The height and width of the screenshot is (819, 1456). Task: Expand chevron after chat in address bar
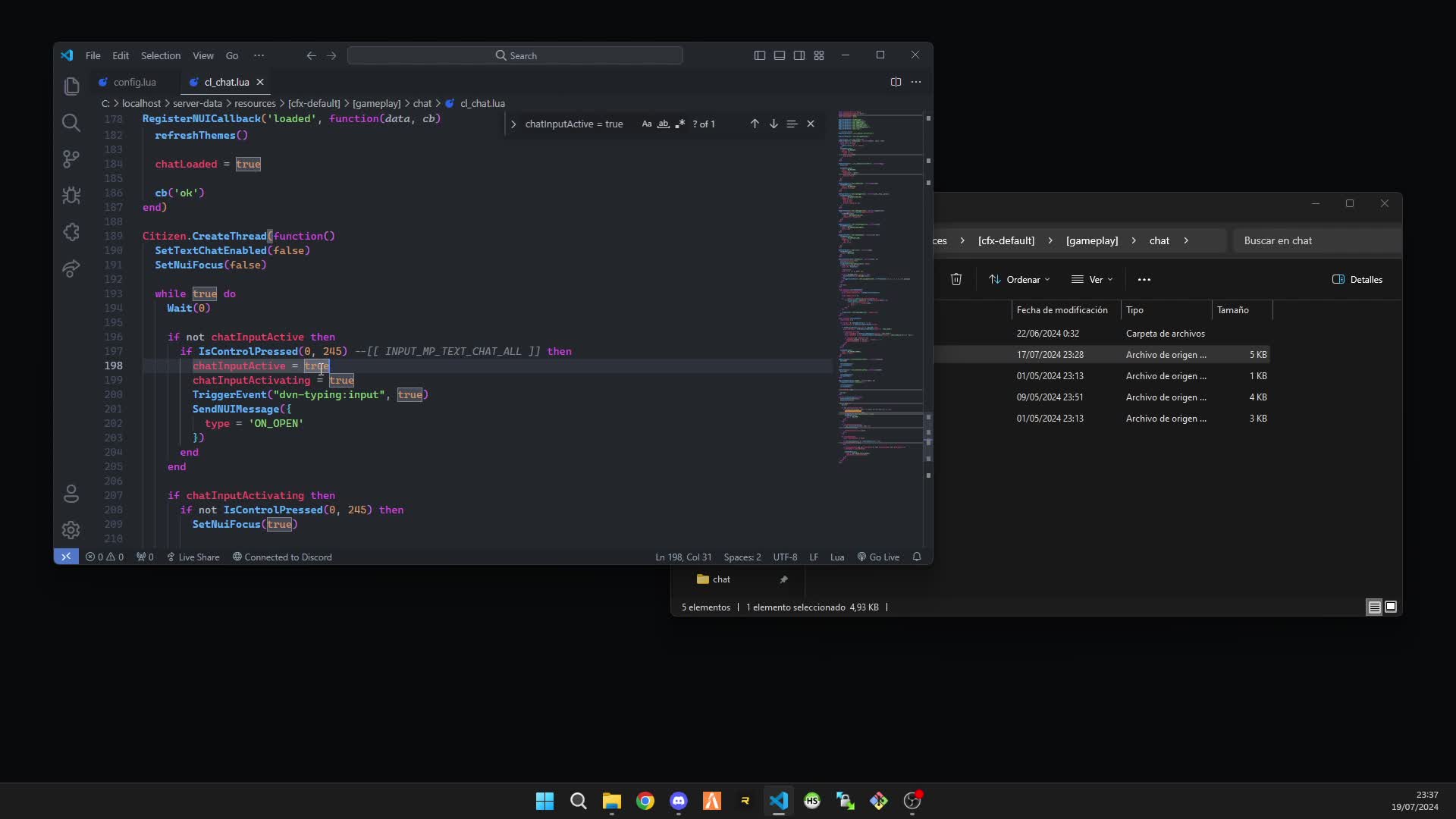click(1186, 240)
